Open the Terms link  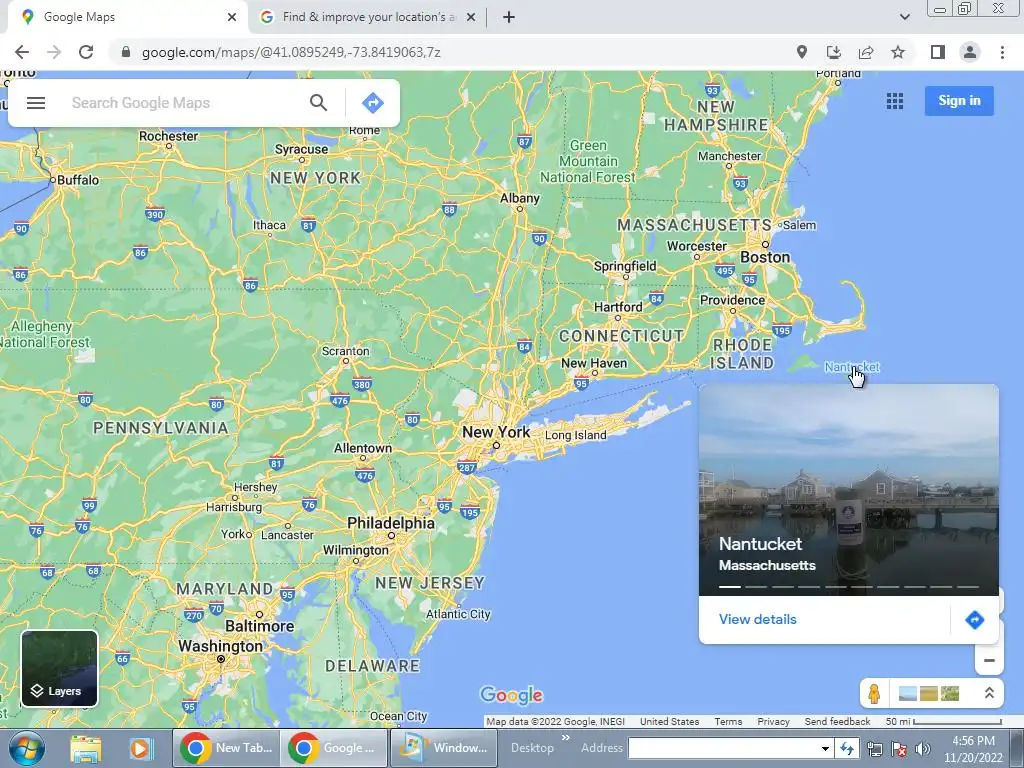point(728,722)
